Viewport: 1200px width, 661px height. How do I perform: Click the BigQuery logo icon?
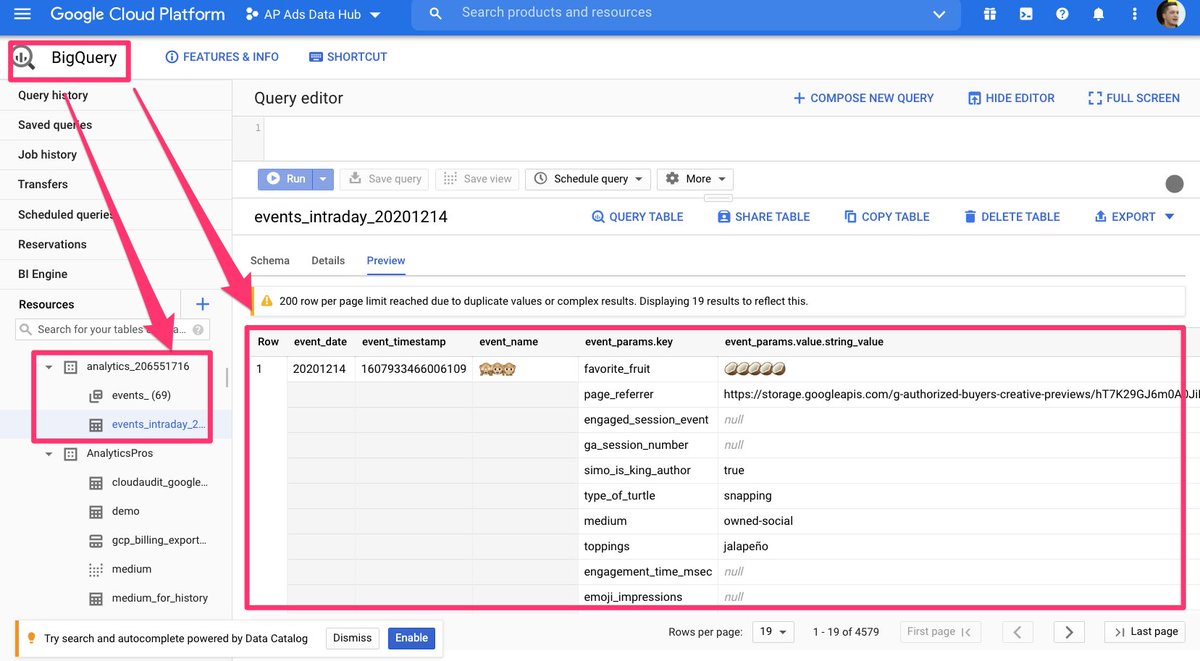tap(23, 59)
